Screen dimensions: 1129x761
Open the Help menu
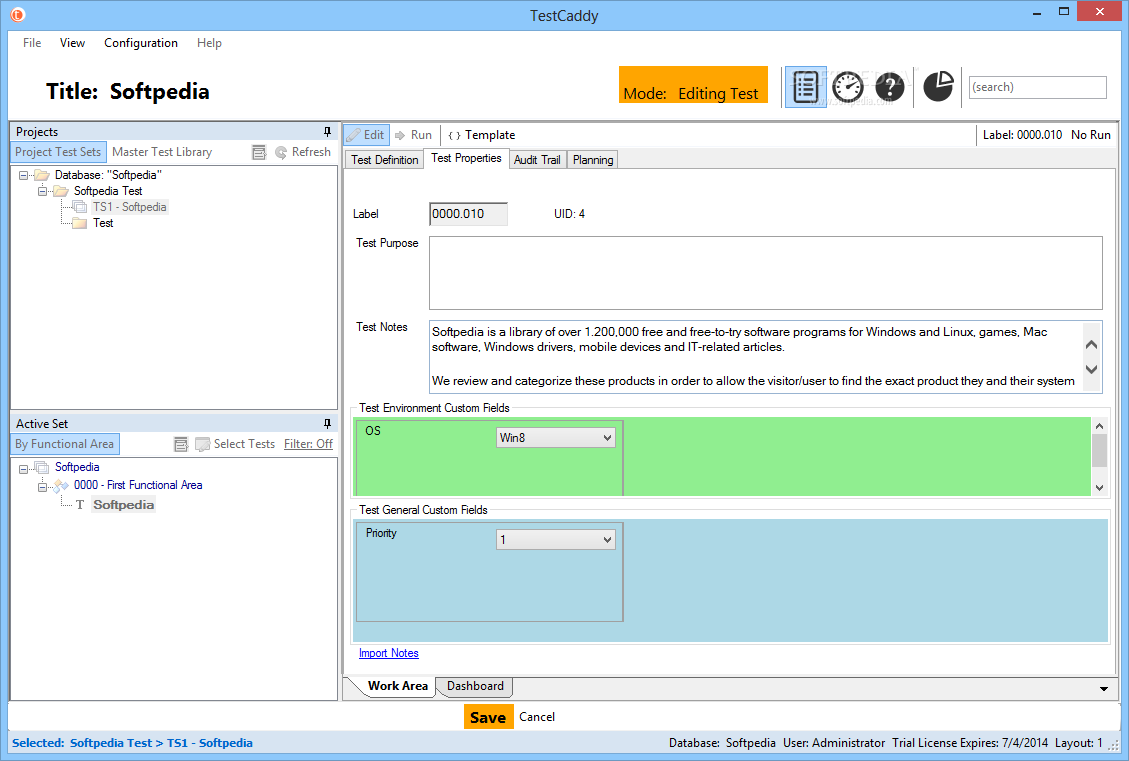pyautogui.click(x=209, y=43)
